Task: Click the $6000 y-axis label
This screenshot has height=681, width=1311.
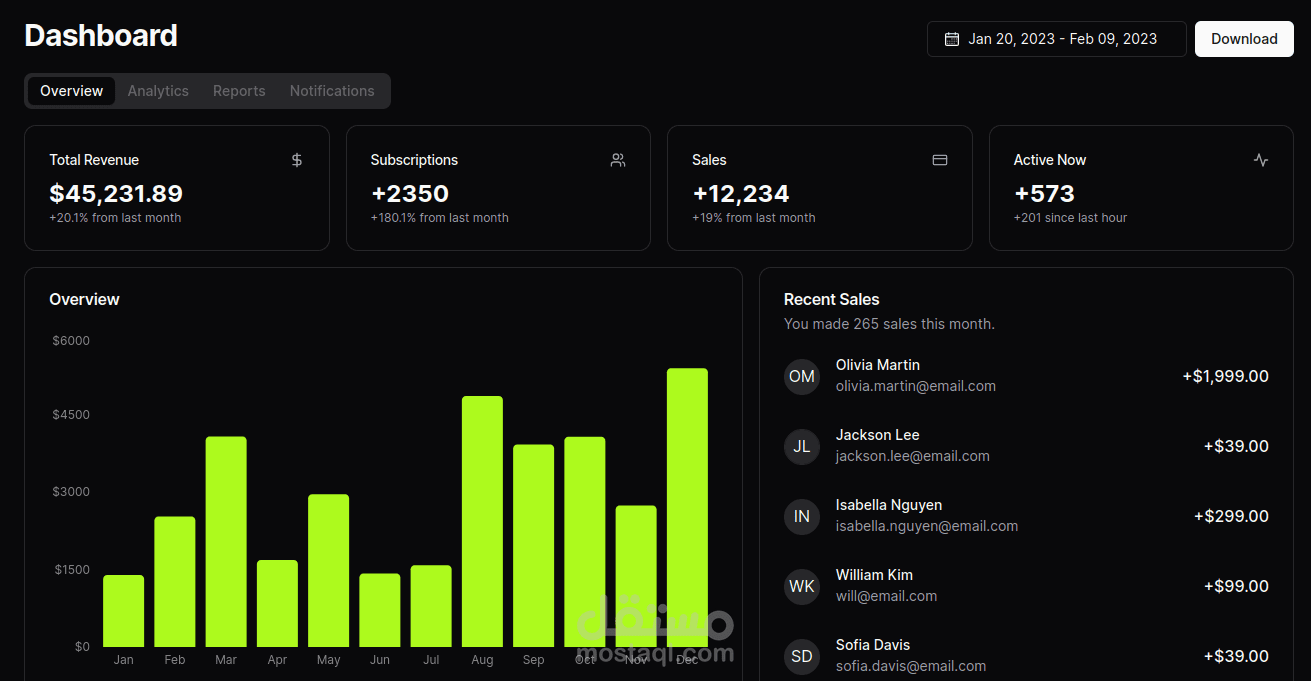Action: click(71, 341)
